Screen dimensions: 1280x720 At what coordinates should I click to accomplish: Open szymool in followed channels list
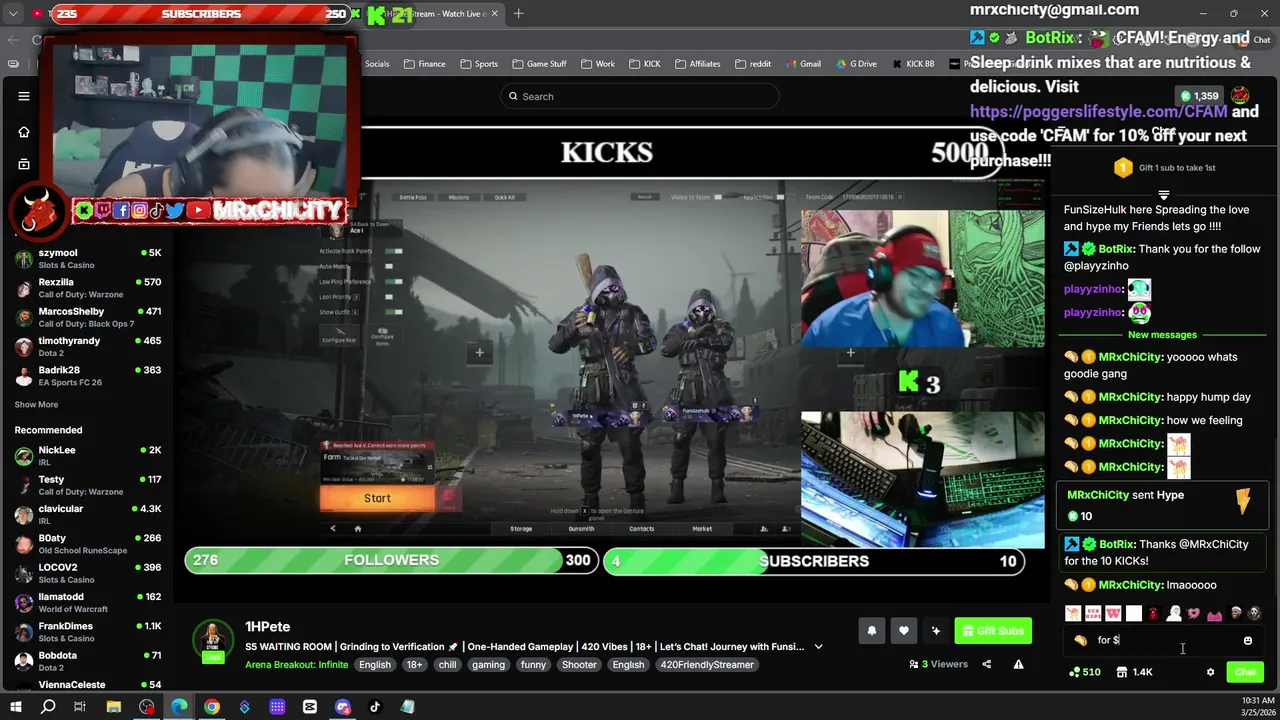point(88,259)
